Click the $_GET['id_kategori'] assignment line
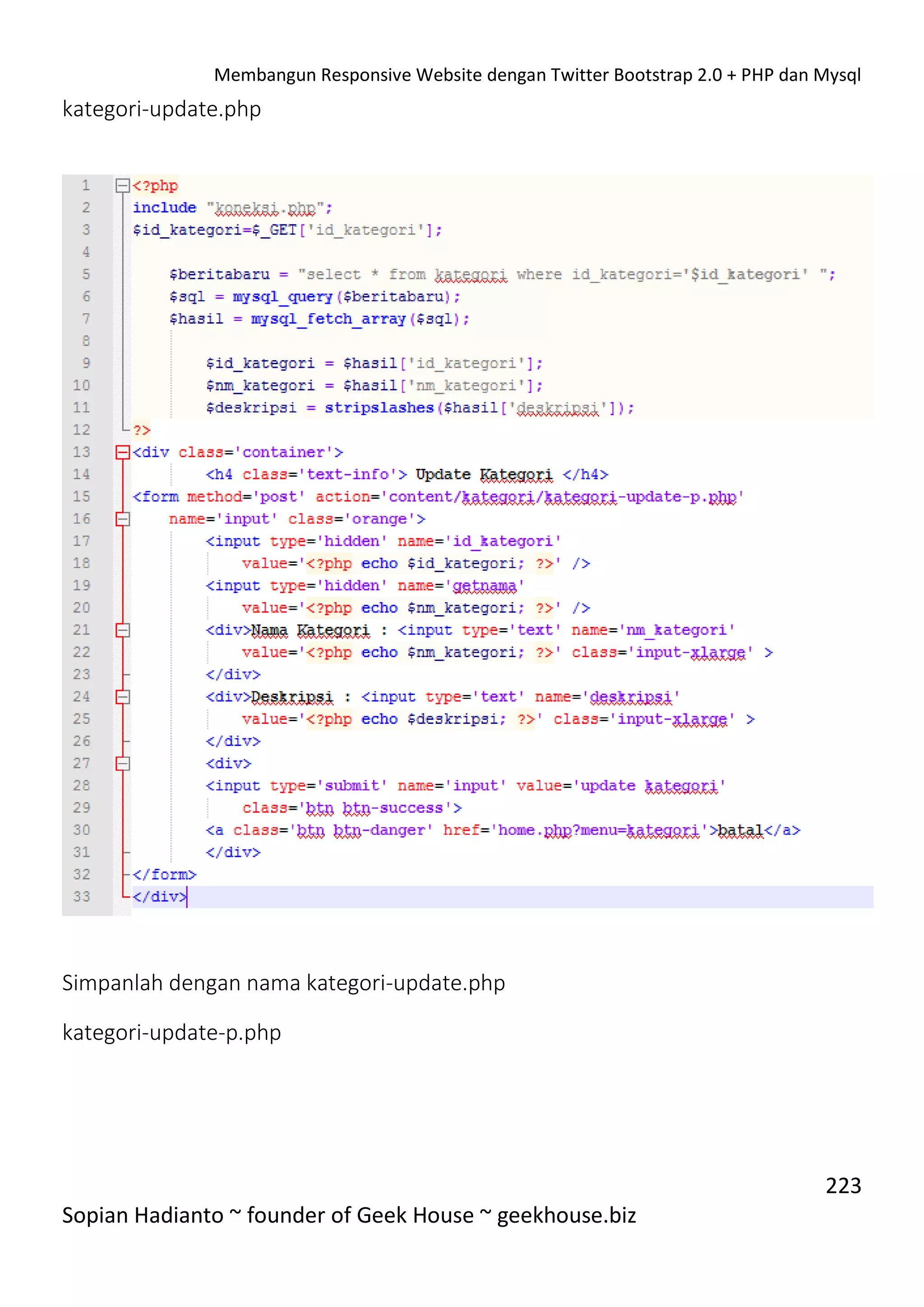This screenshot has height=1307, width=924. pyautogui.click(x=287, y=230)
